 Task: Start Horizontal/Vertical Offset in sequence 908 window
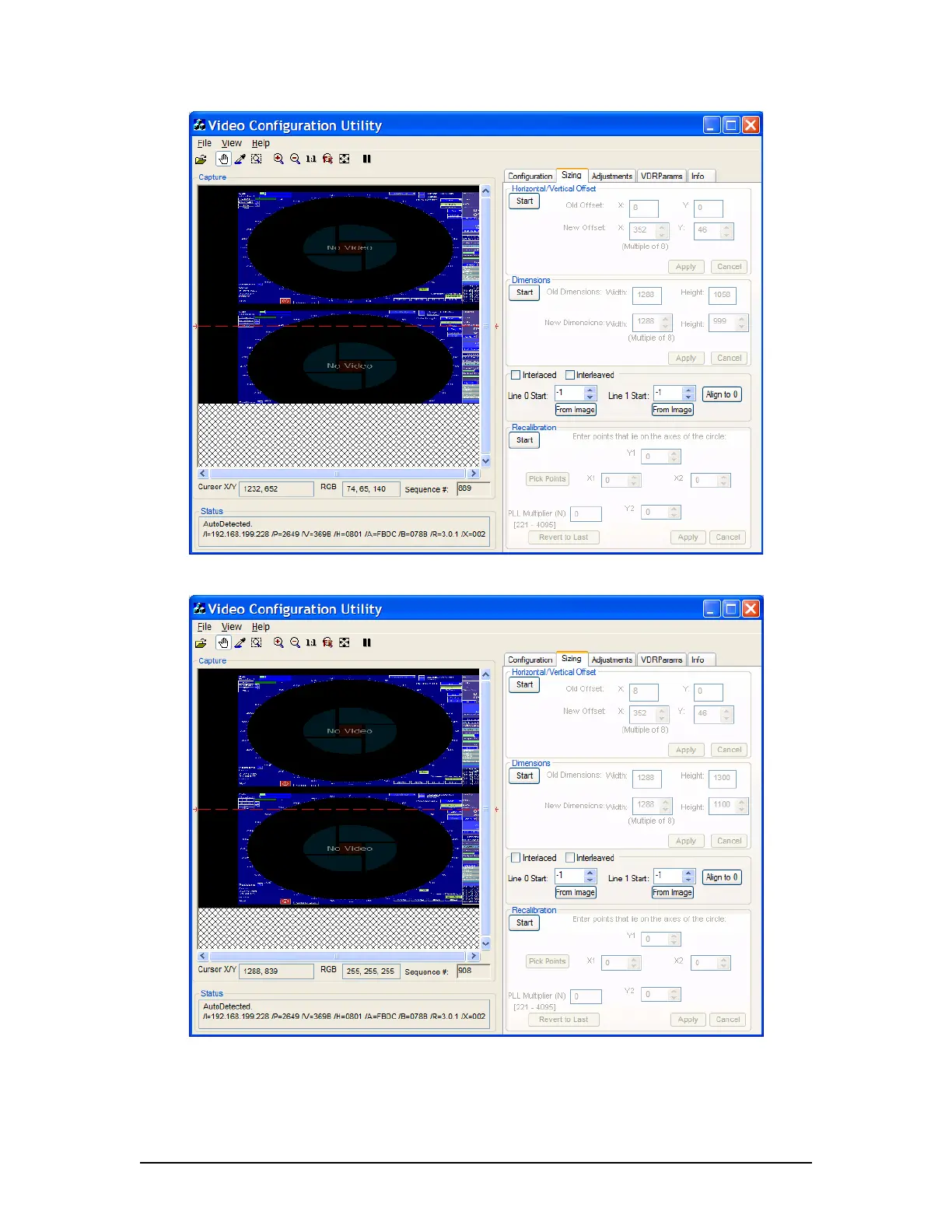pyautogui.click(x=524, y=685)
